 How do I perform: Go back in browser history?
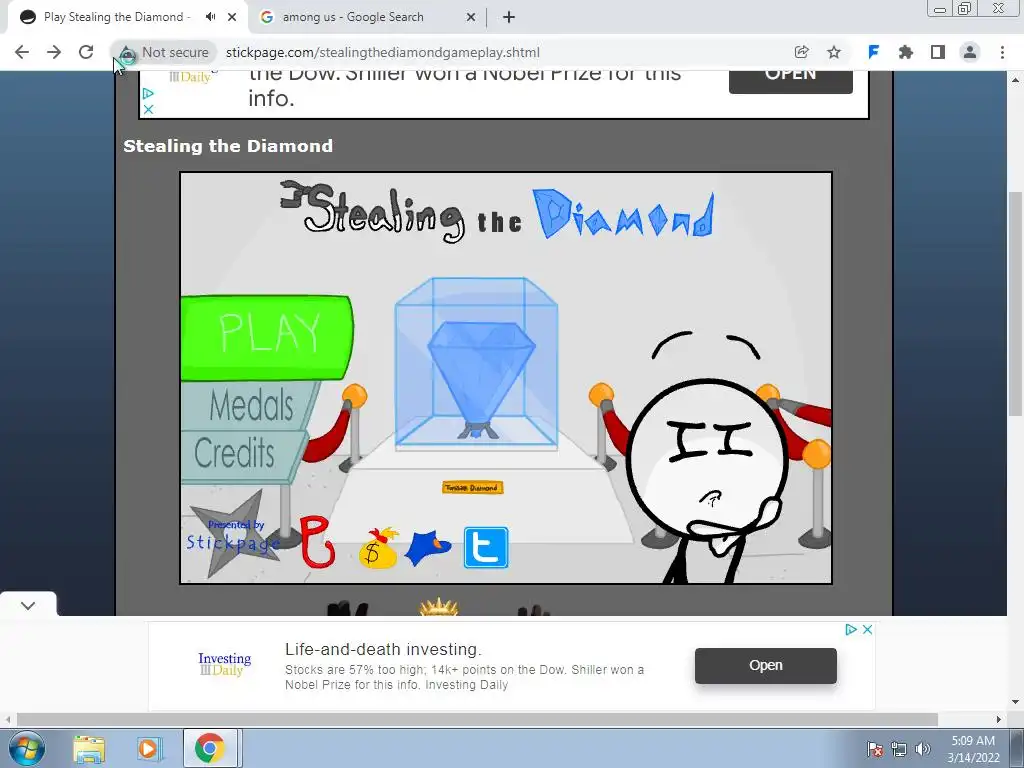(x=22, y=52)
